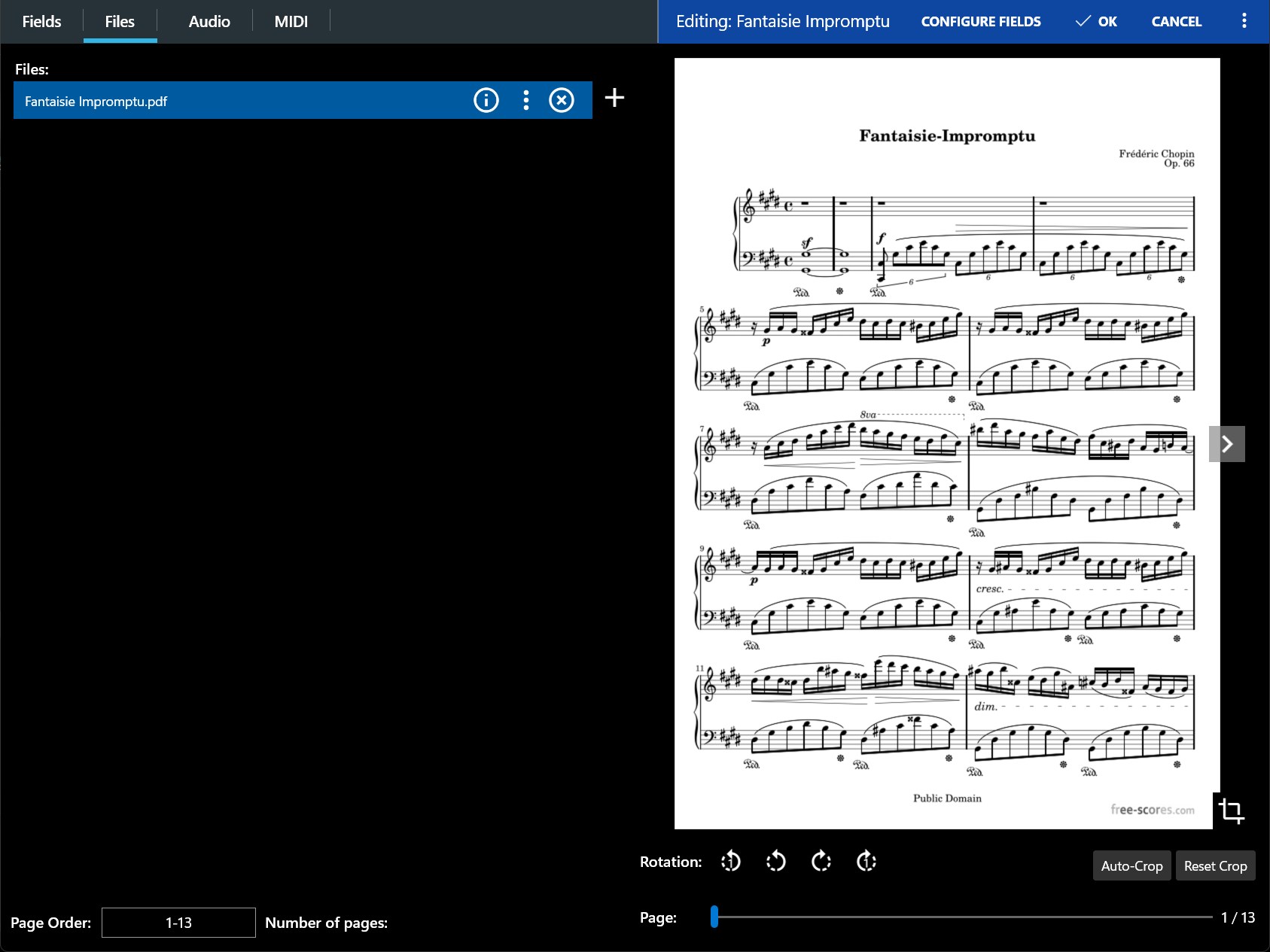Rotate all pages counterclockwise with the outer rotate icon

pos(730,862)
